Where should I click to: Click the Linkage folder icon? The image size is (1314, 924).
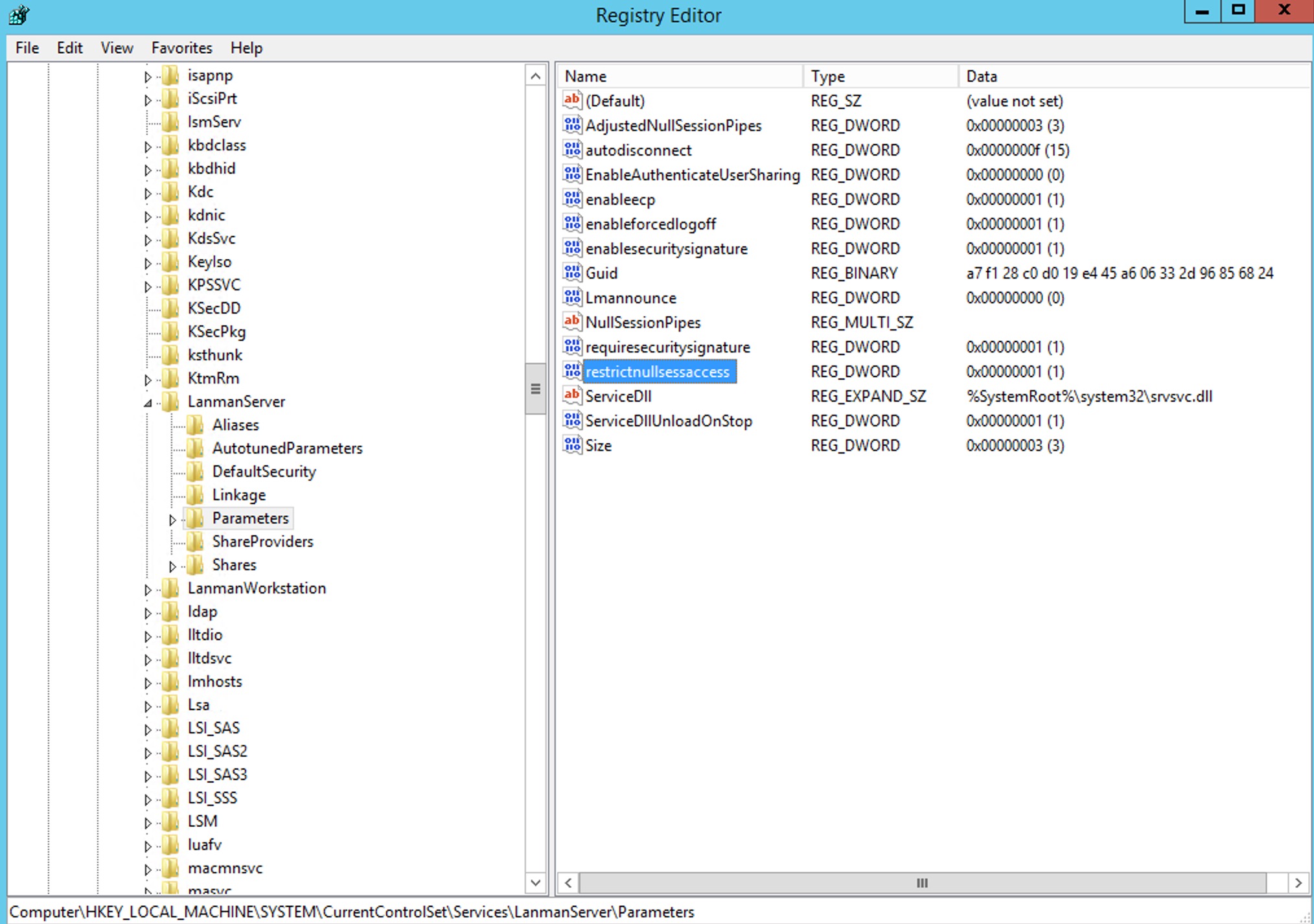coord(195,494)
